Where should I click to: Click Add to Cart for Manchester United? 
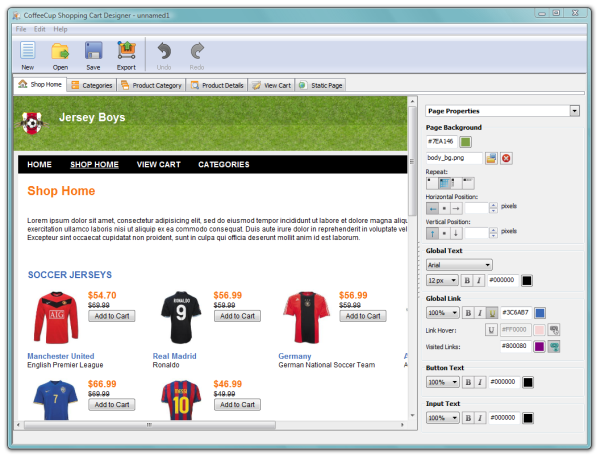[x=112, y=316]
